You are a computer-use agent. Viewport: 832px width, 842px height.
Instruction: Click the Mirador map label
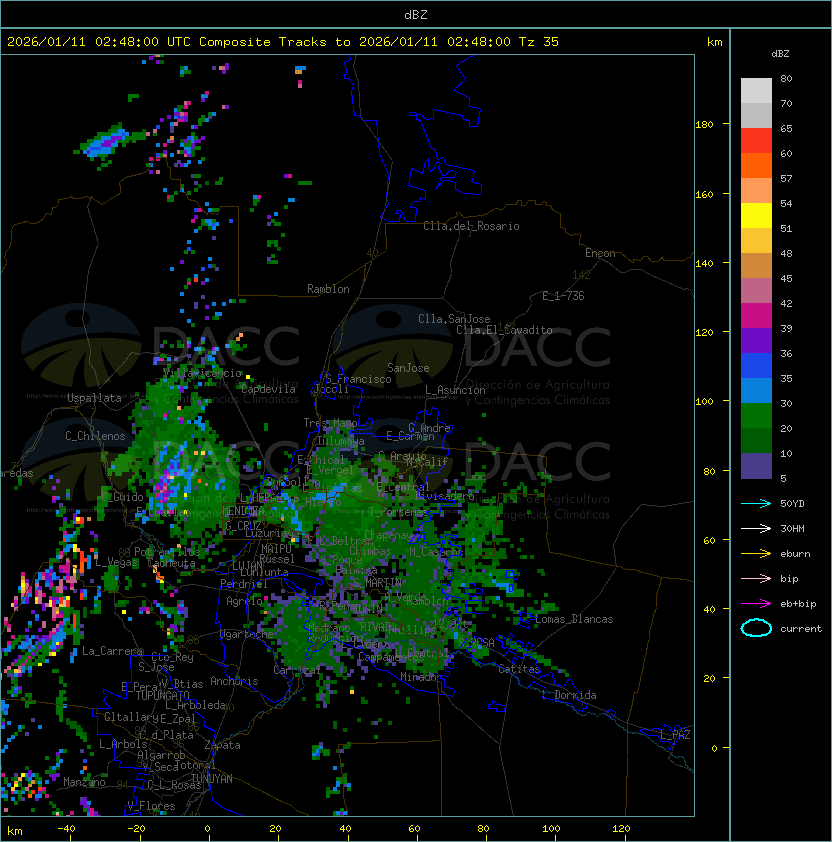click(x=422, y=677)
